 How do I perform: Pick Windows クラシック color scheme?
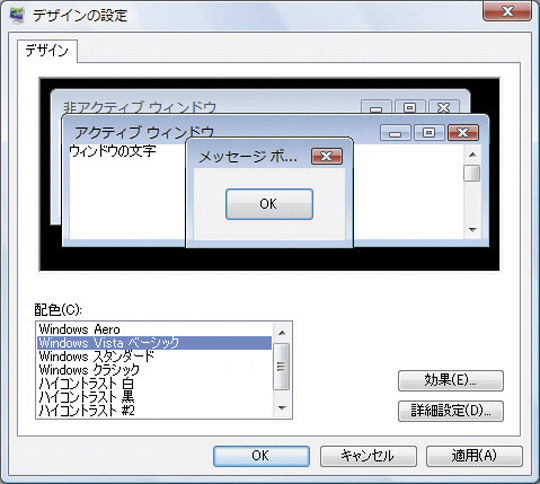click(154, 370)
